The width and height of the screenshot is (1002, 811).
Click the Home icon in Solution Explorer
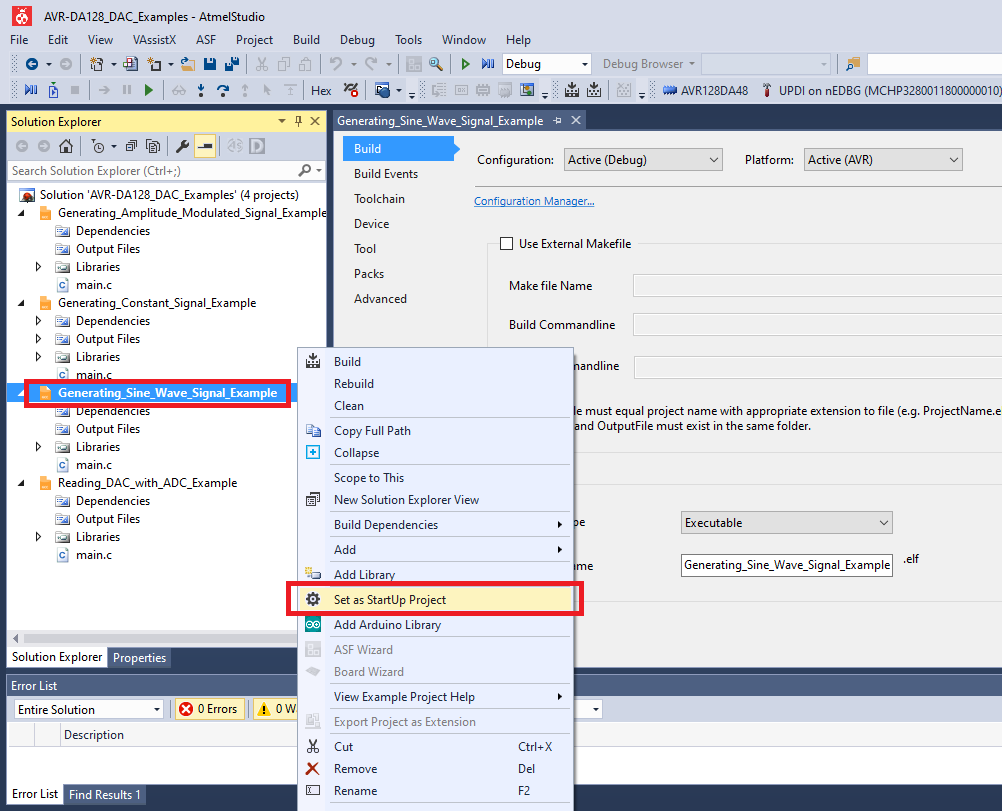point(65,146)
